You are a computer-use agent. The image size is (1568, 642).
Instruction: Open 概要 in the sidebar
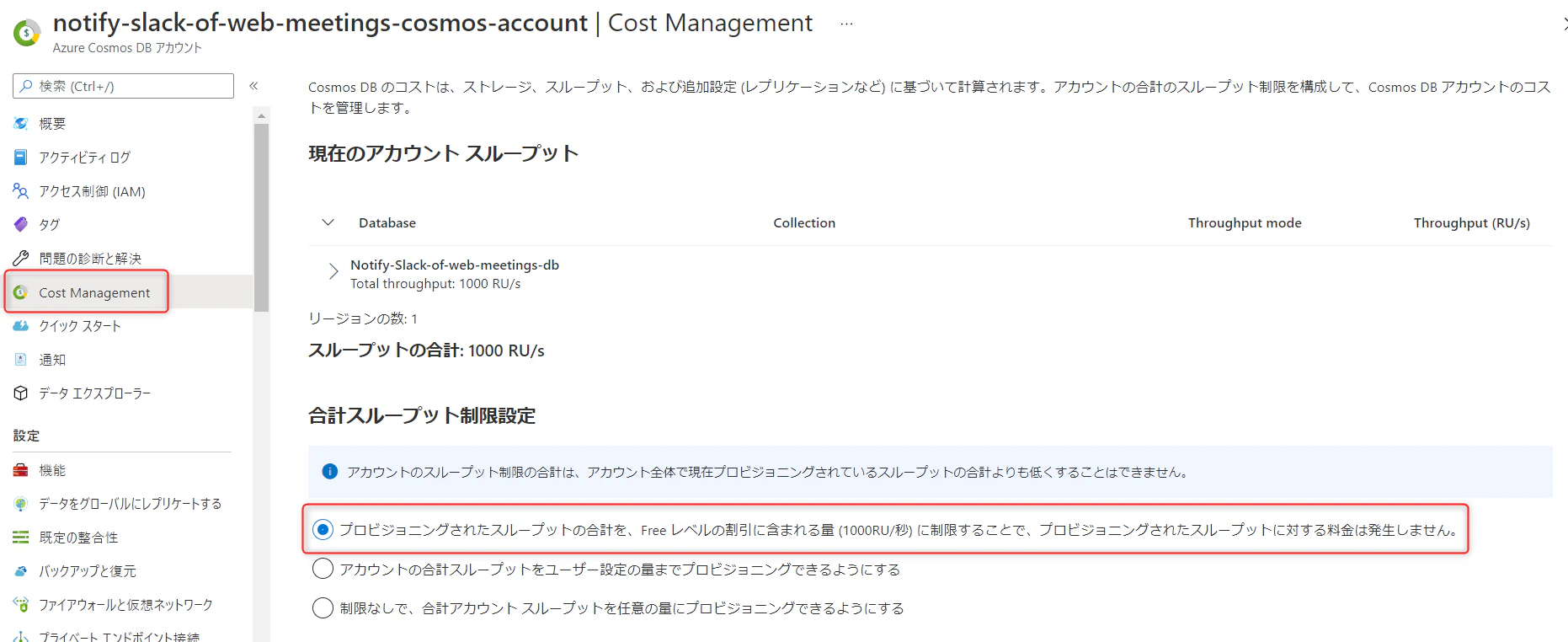pyautogui.click(x=52, y=124)
